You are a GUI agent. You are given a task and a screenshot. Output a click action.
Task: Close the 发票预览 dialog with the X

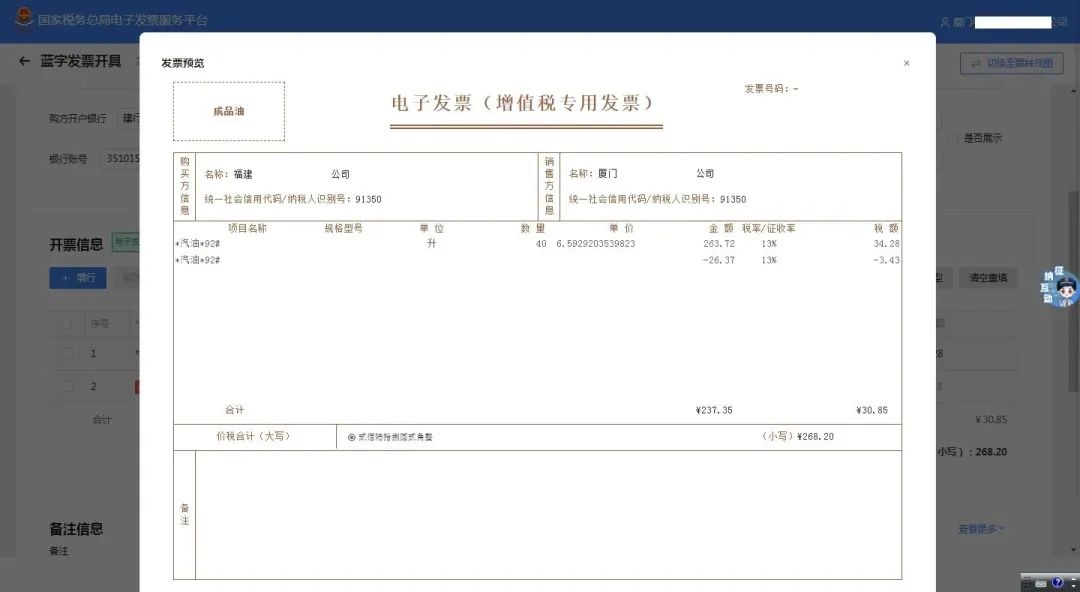point(906,63)
